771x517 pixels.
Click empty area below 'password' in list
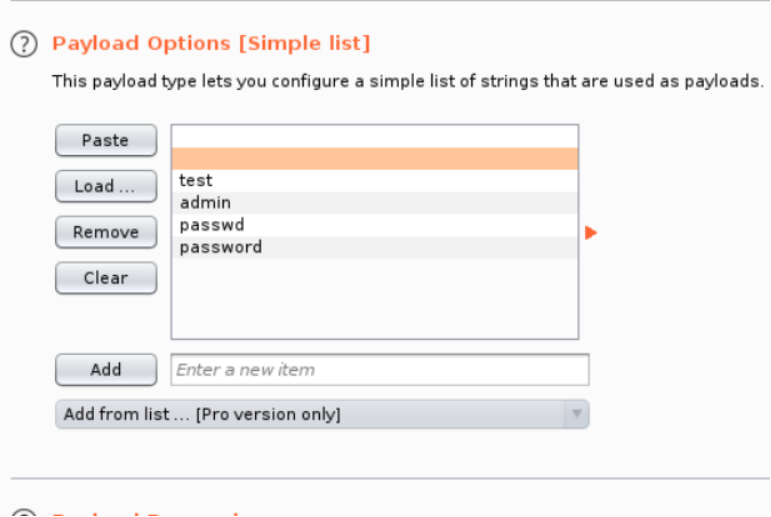(374, 300)
